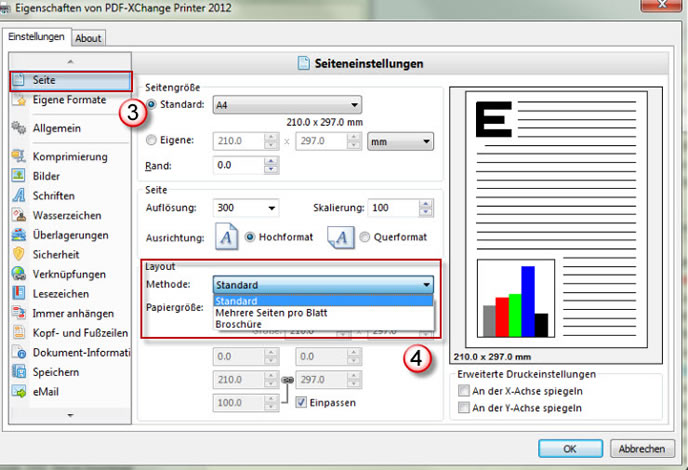This screenshot has width=688, height=470.
Task: Click the Rand margin input field
Action: (x=239, y=165)
